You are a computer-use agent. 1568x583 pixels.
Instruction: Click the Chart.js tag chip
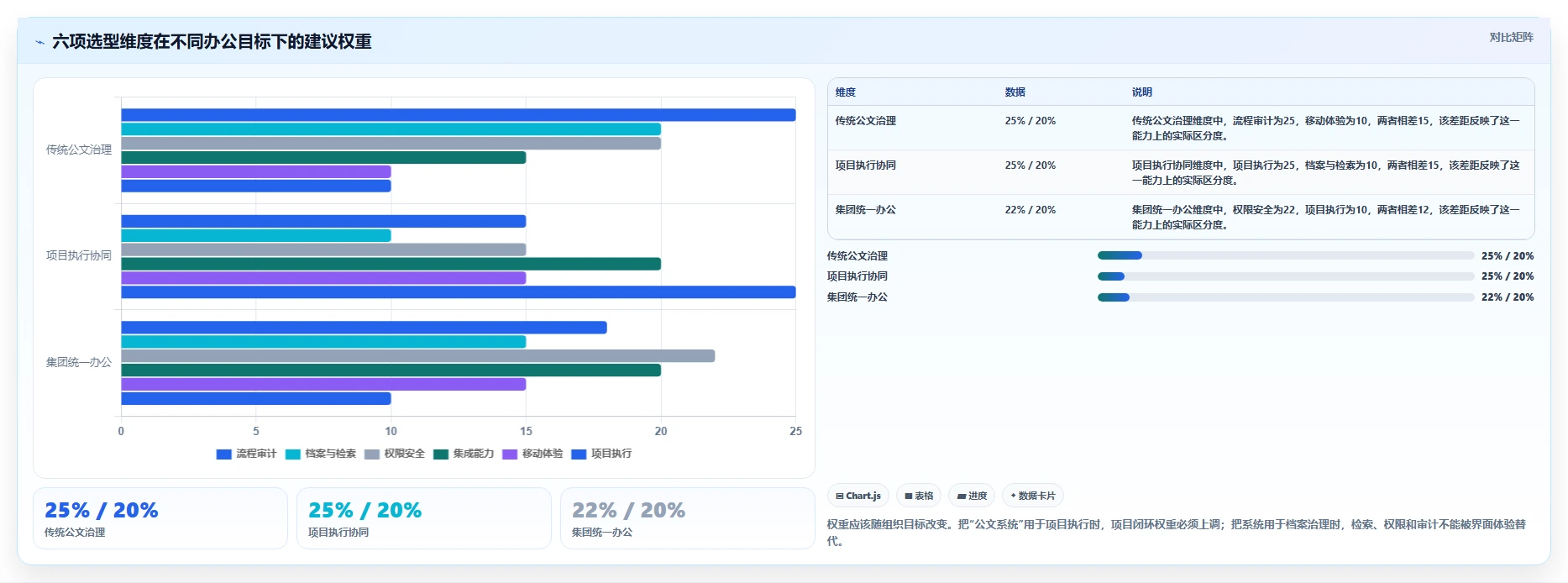tap(858, 496)
